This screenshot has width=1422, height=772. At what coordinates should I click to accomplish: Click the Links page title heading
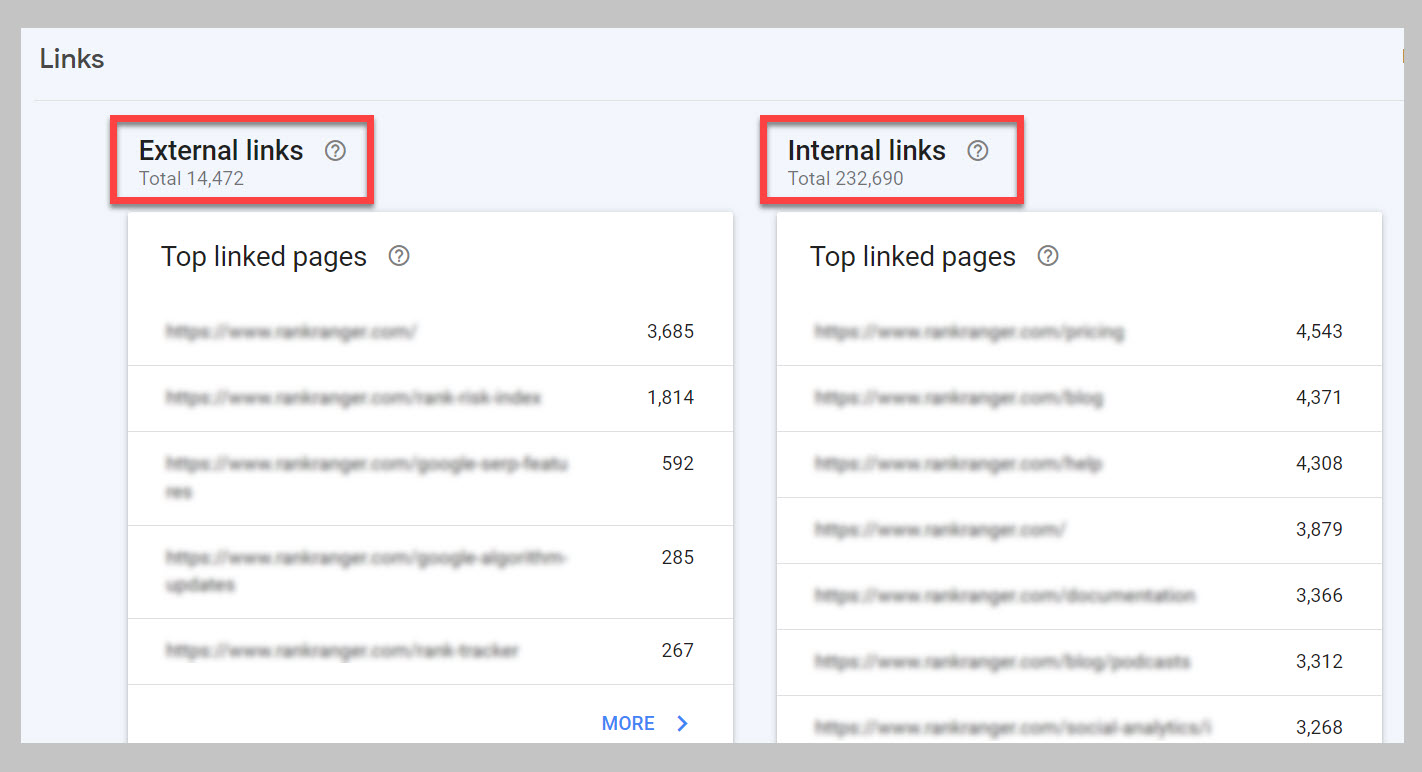[71, 59]
